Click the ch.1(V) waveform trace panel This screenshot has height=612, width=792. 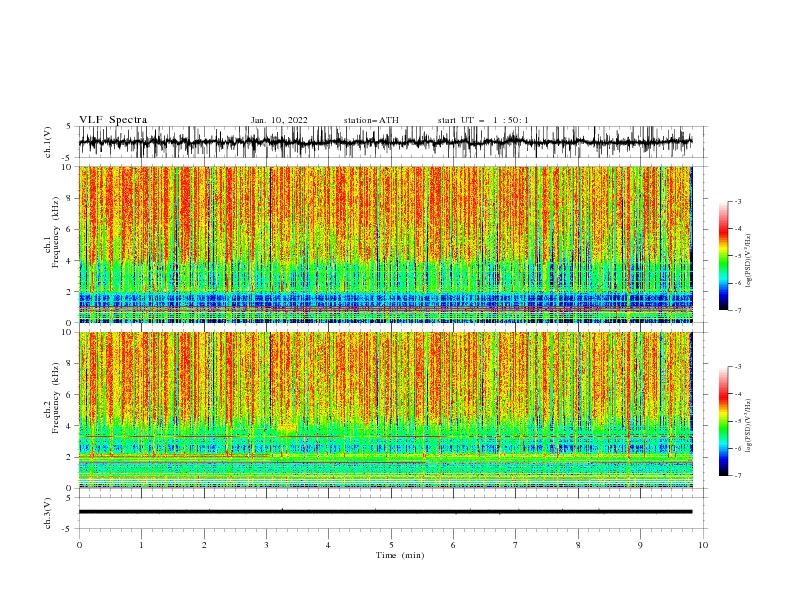[x=393, y=142]
